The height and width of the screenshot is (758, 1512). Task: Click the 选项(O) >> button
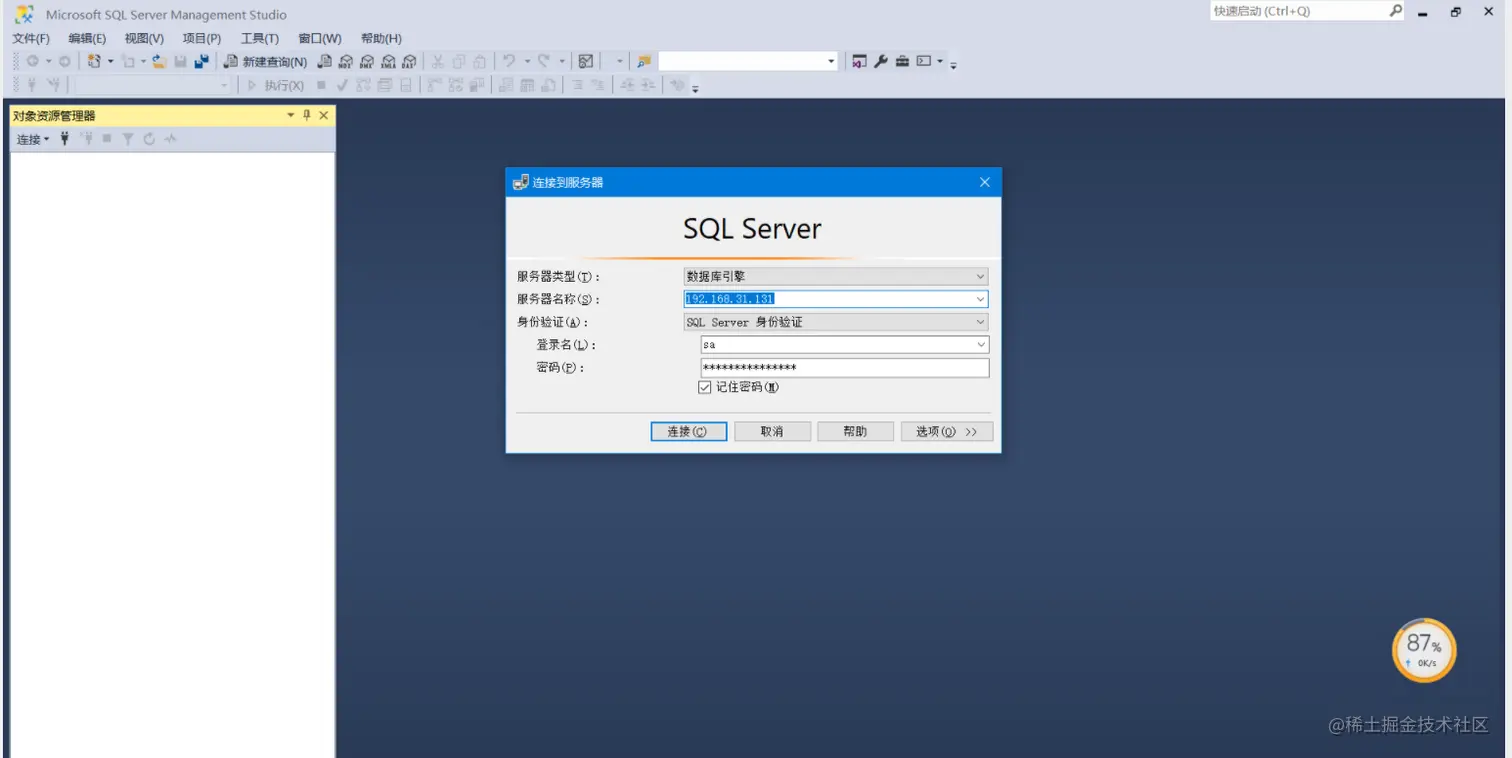[947, 432]
